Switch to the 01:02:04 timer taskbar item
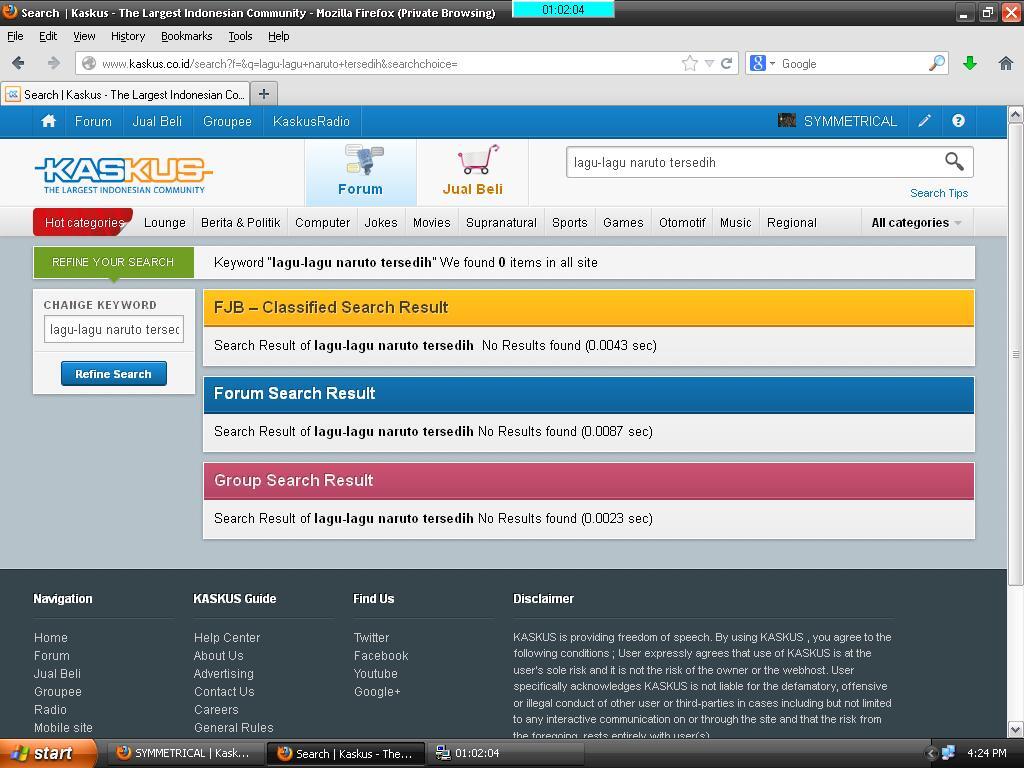This screenshot has height=768, width=1024. [507, 754]
